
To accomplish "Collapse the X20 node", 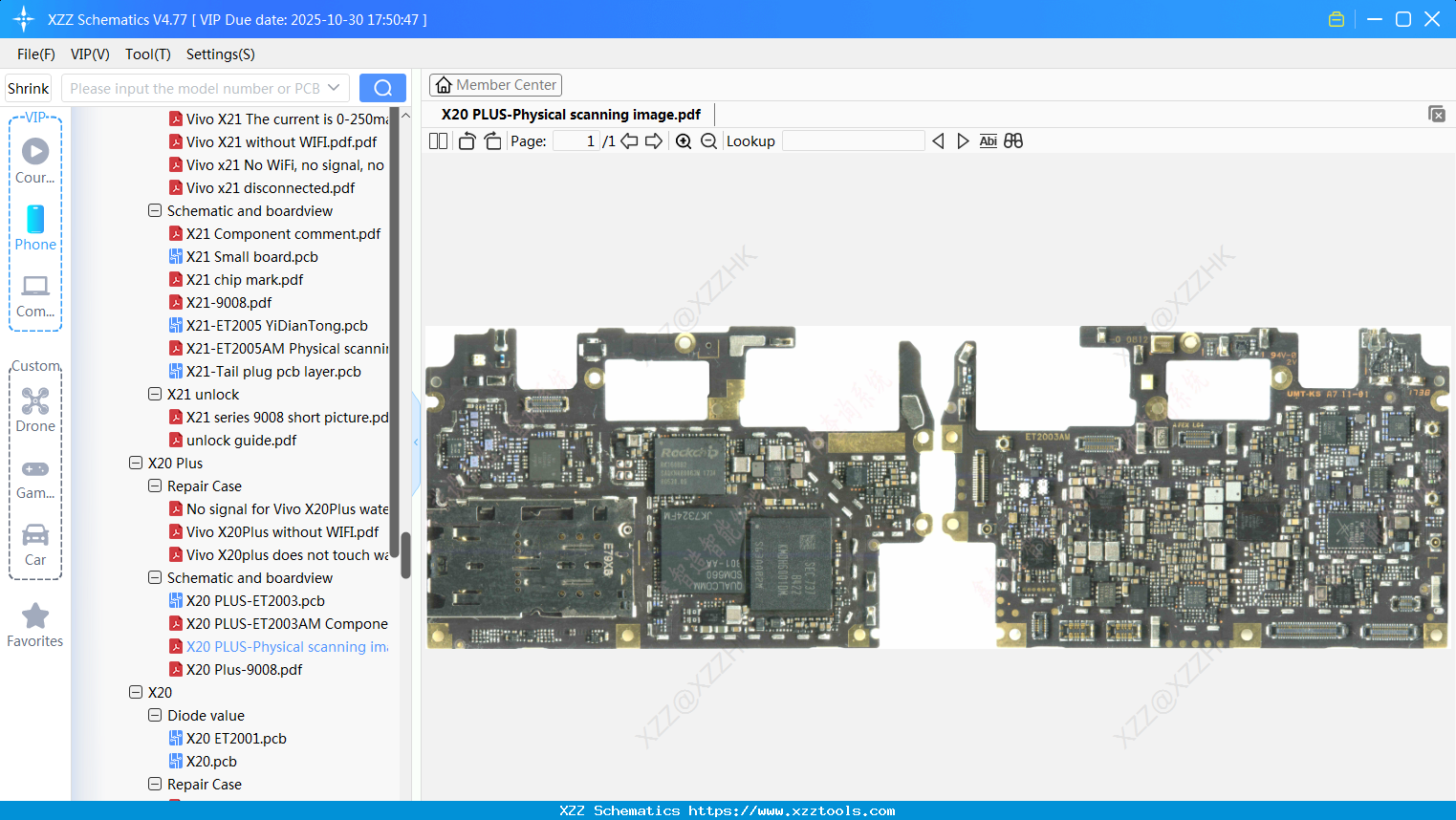I will pyautogui.click(x=136, y=692).
